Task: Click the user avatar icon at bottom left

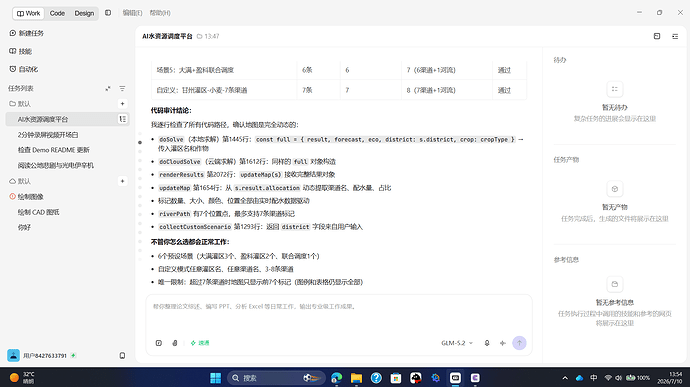Action: click(13, 355)
